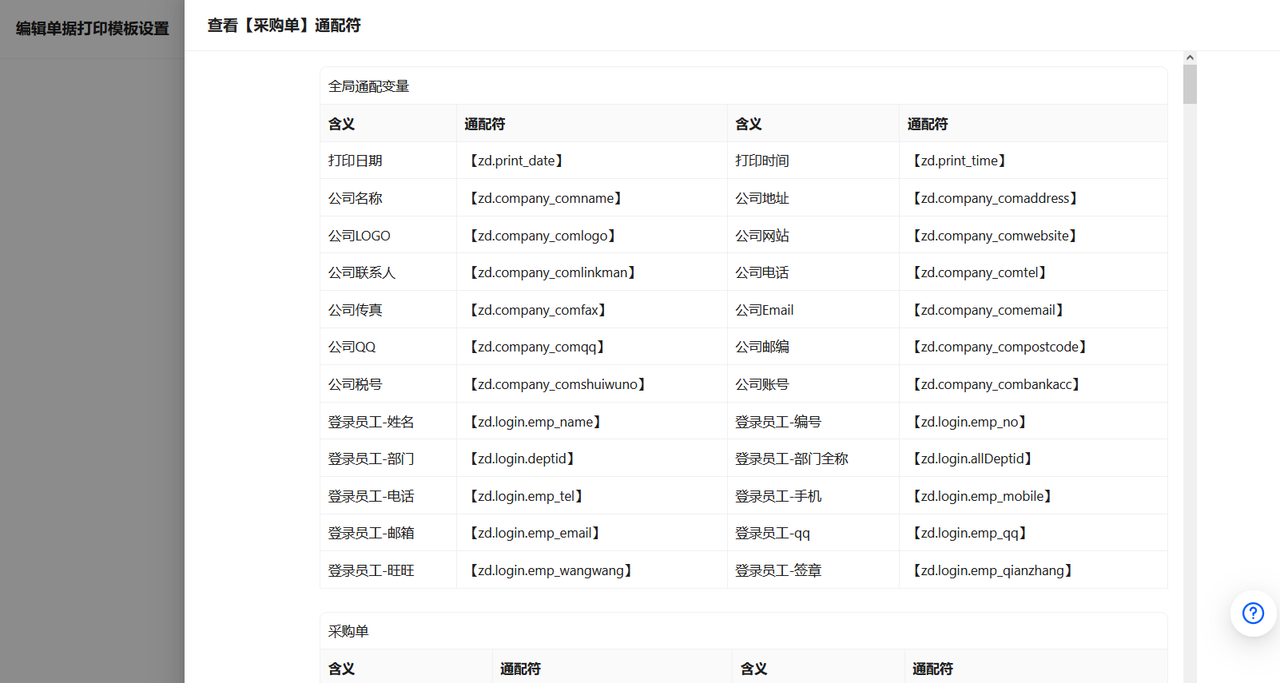The image size is (1280, 683).
Task: Select wildcard 【zd.login.emp_email】
Action: (535, 534)
